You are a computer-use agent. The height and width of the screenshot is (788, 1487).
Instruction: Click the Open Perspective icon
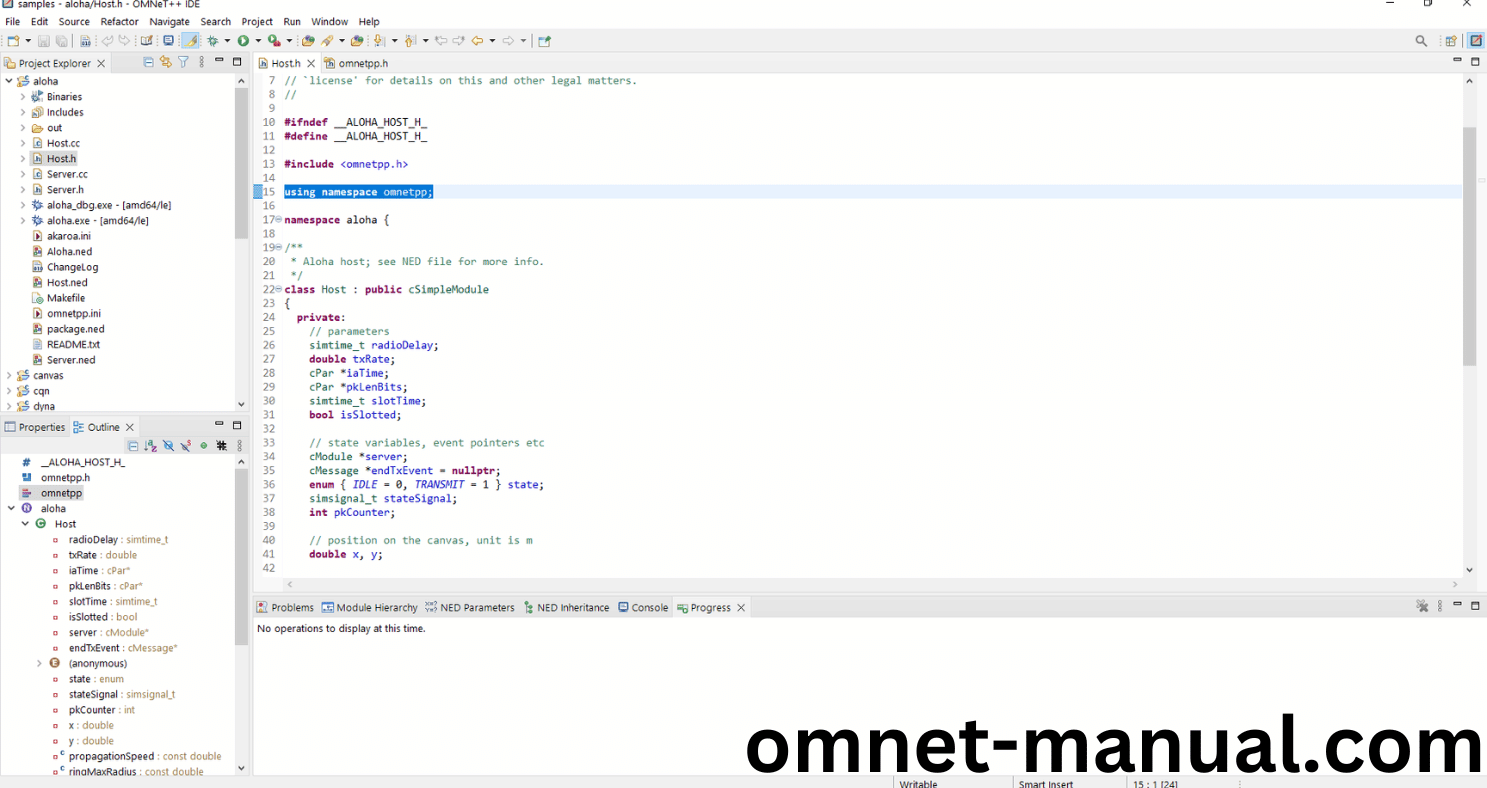(x=1451, y=41)
